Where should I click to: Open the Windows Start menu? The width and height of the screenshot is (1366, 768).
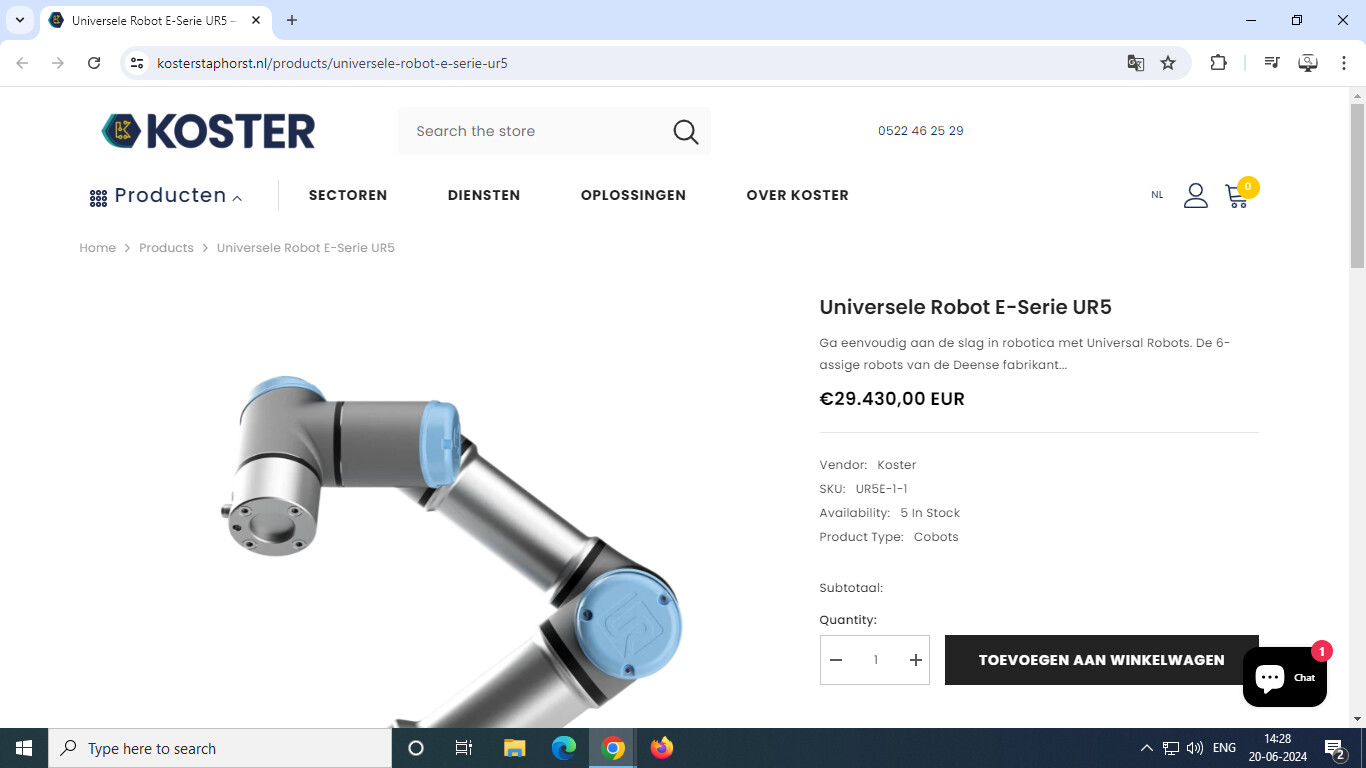(24, 748)
